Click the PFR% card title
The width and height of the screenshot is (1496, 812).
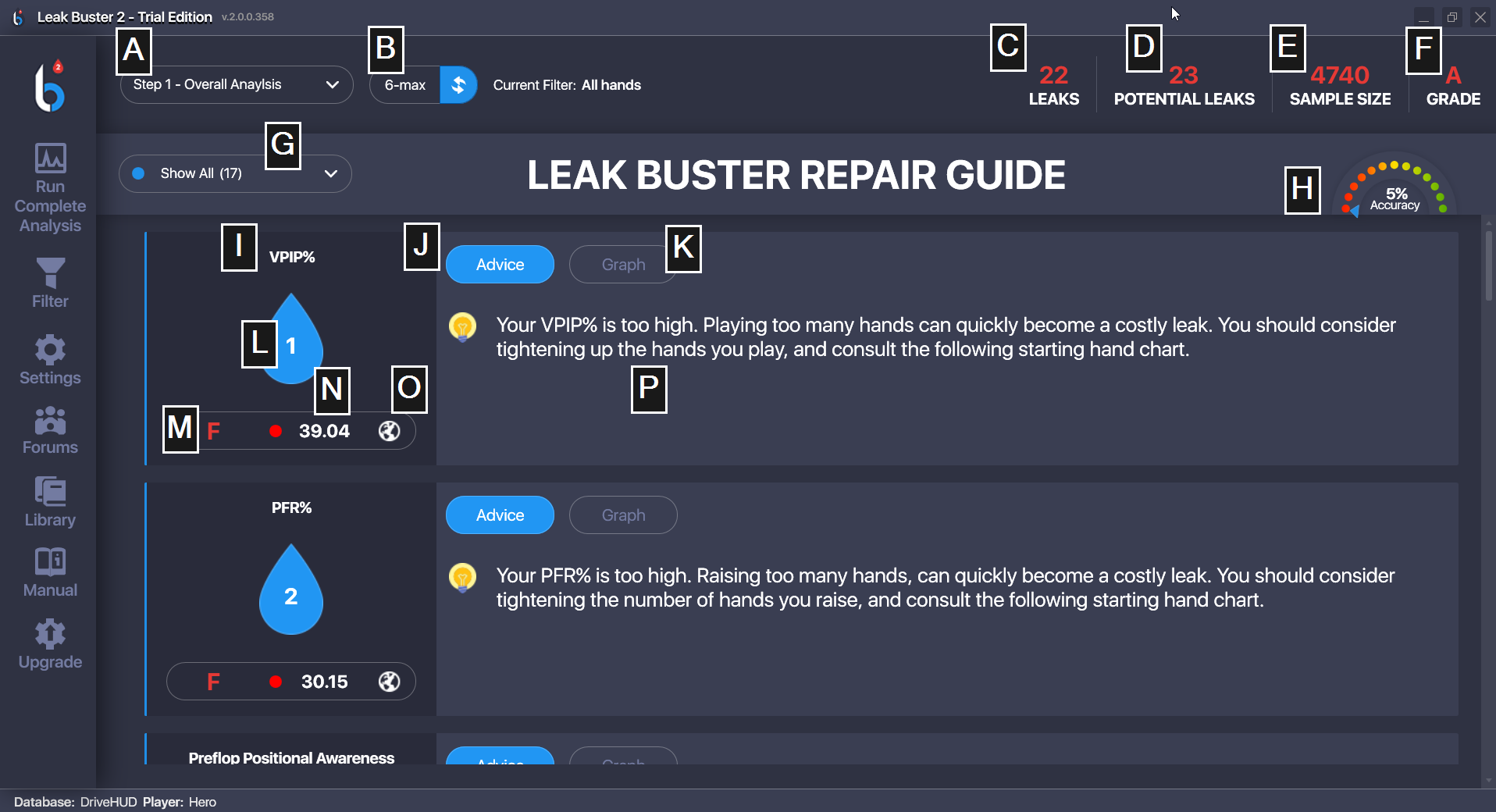[x=291, y=507]
